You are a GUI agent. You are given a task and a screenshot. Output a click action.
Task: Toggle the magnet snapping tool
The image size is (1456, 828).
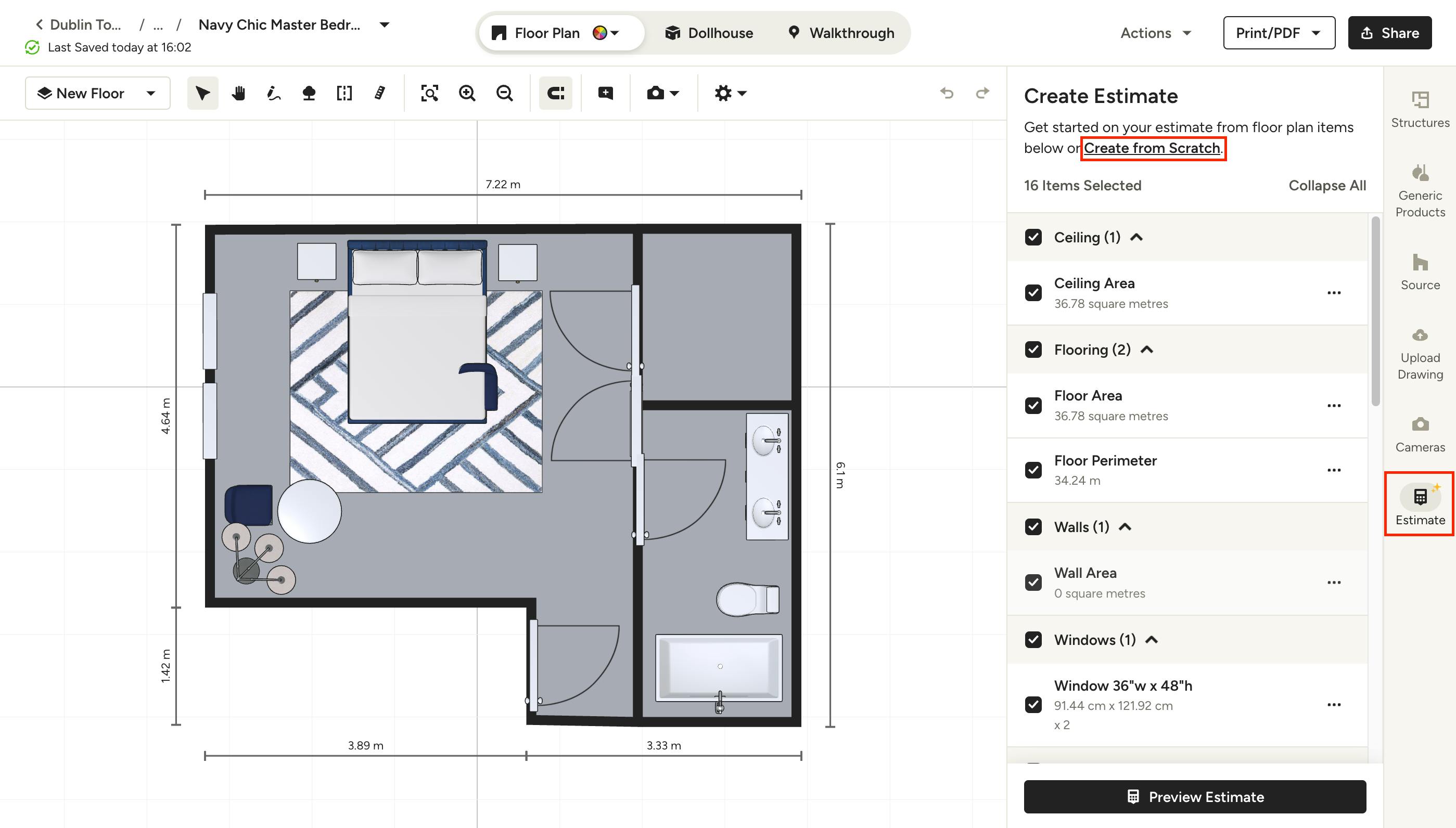(x=555, y=93)
